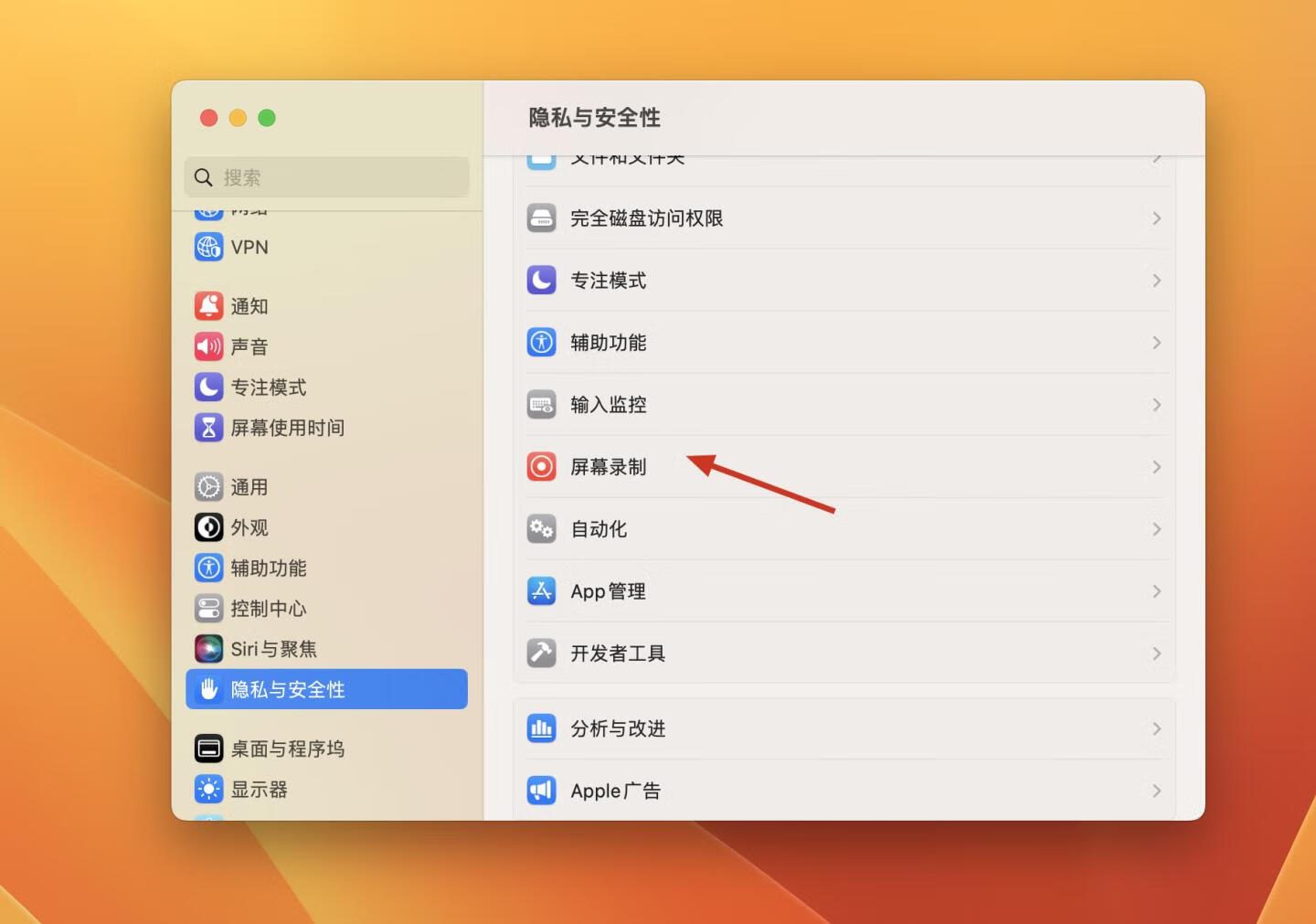
Task: Go to Control Center (控制中心) settings
Action: (x=268, y=609)
